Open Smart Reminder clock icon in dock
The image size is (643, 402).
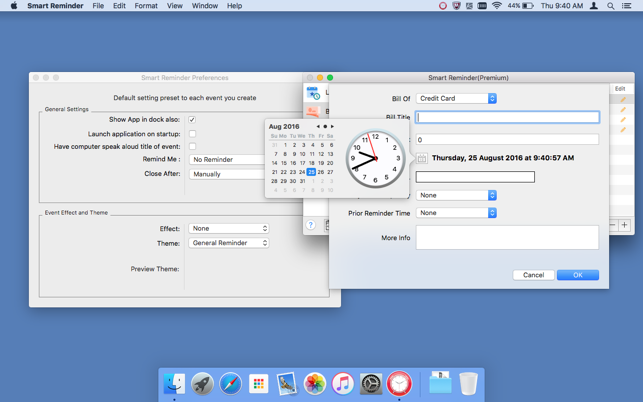click(x=399, y=383)
